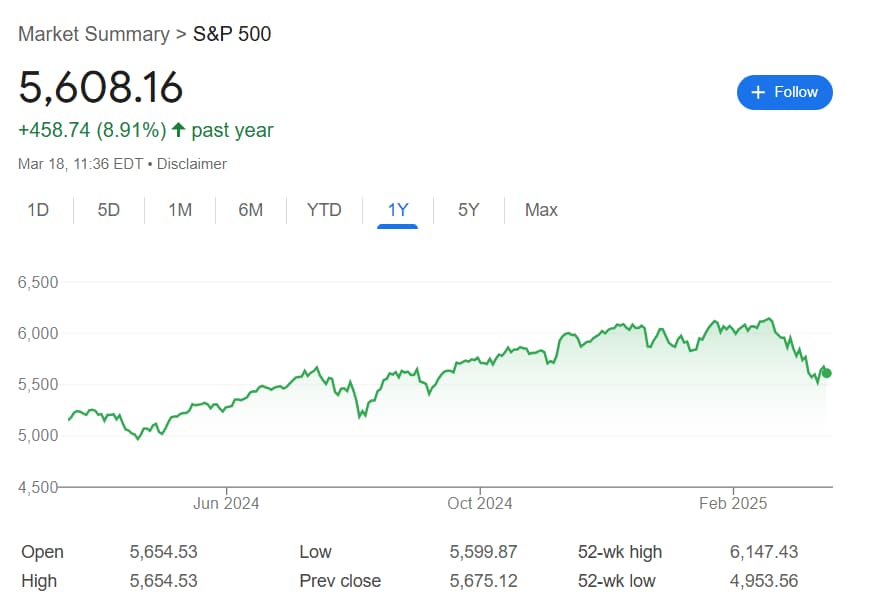Open the Max chart history view
The image size is (875, 607).
point(540,210)
